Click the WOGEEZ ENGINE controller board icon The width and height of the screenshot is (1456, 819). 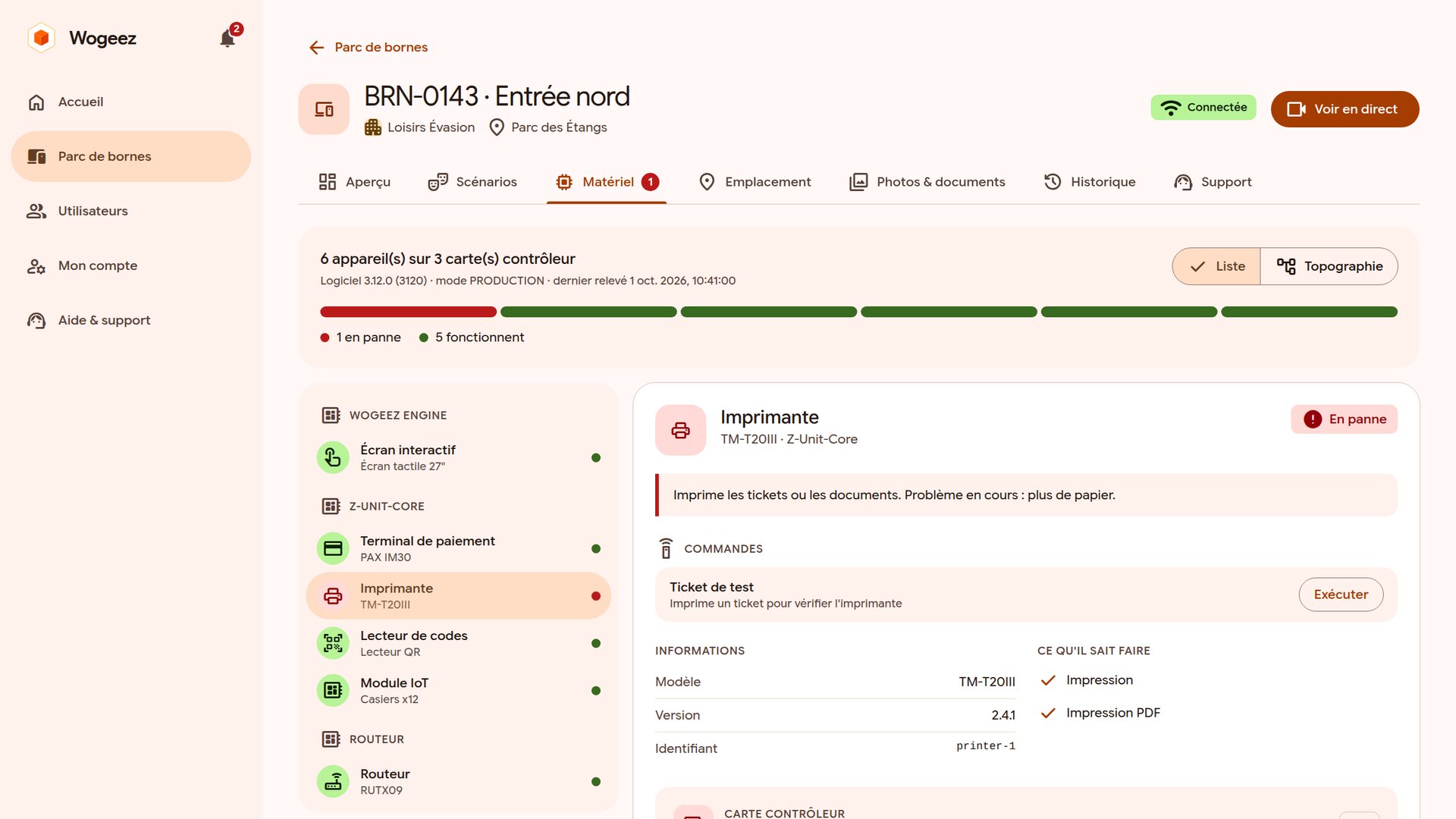tap(331, 415)
